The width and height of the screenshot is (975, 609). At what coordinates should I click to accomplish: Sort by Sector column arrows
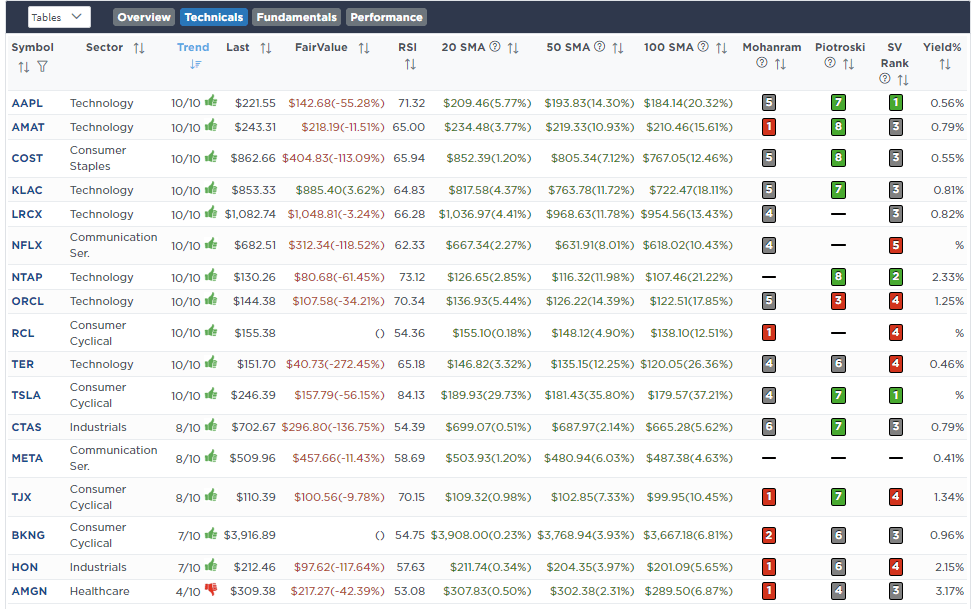139,48
